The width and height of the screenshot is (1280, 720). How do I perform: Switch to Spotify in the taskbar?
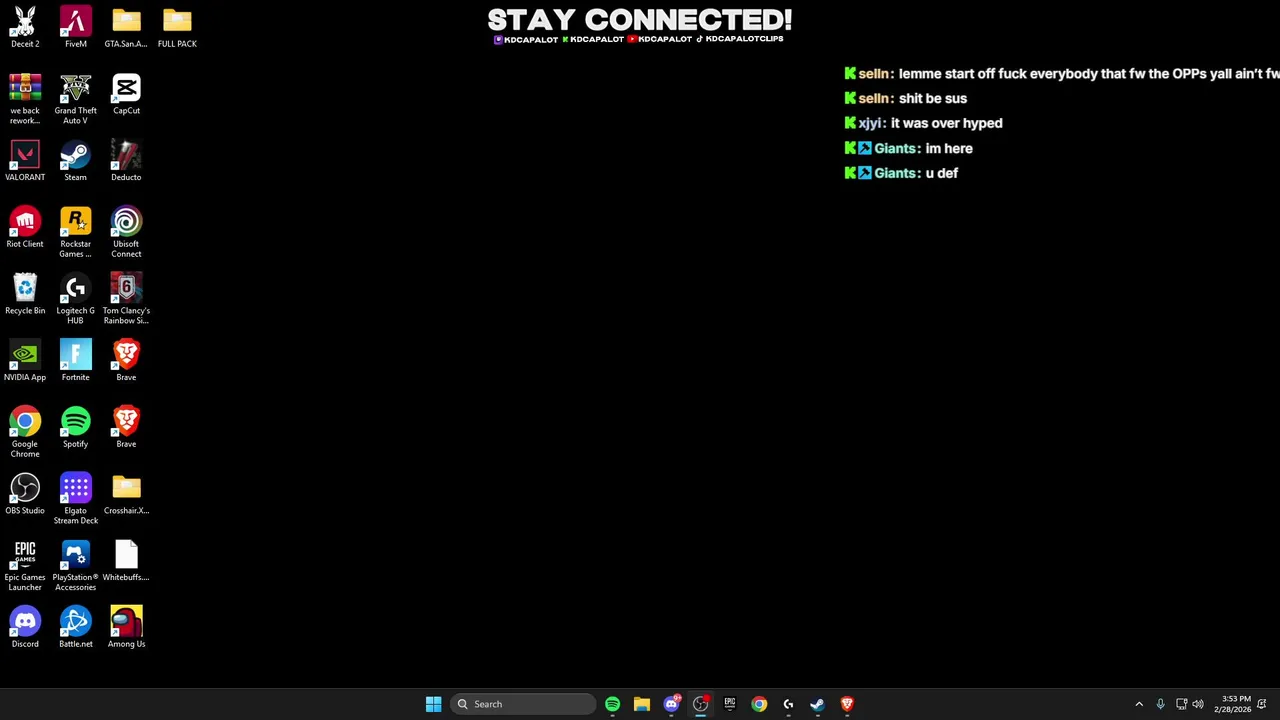(612, 704)
